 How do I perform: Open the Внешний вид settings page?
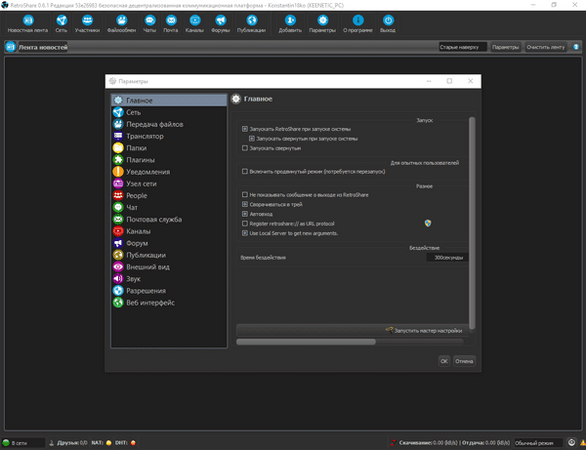click(x=169, y=267)
